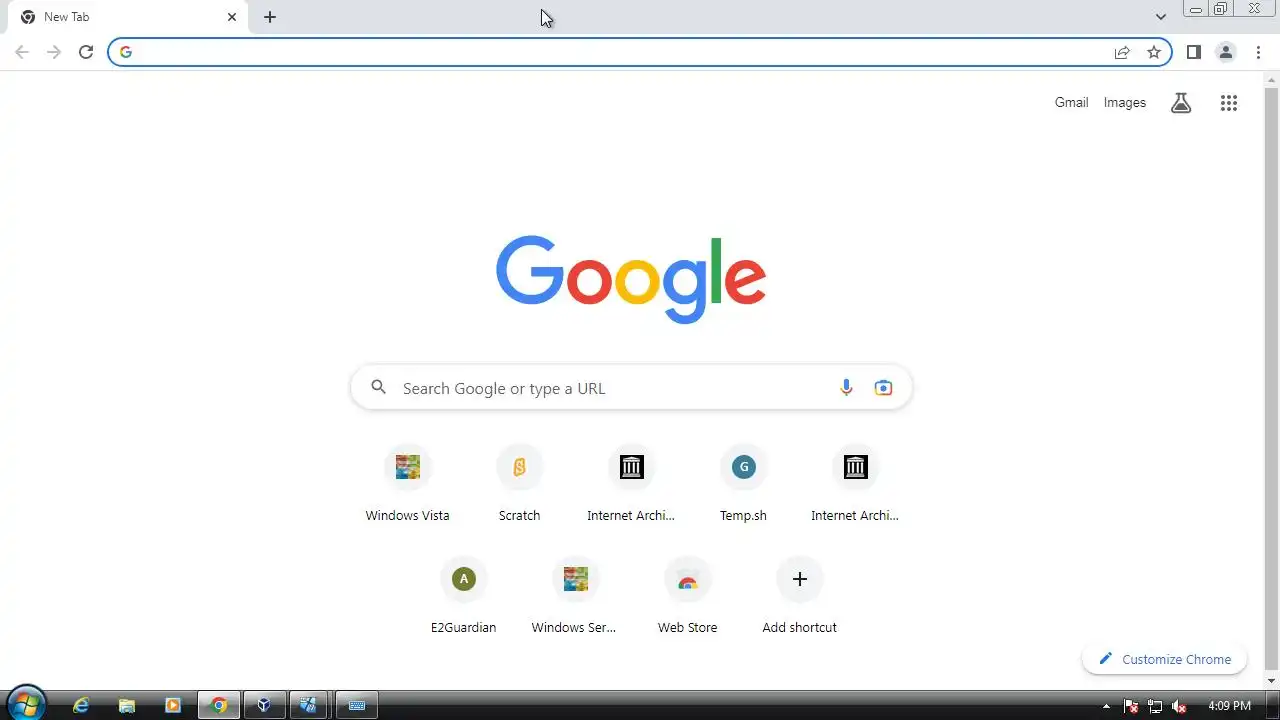Expand the tab search dropdown arrow
Image resolution: width=1280 pixels, height=720 pixels.
click(x=1160, y=17)
